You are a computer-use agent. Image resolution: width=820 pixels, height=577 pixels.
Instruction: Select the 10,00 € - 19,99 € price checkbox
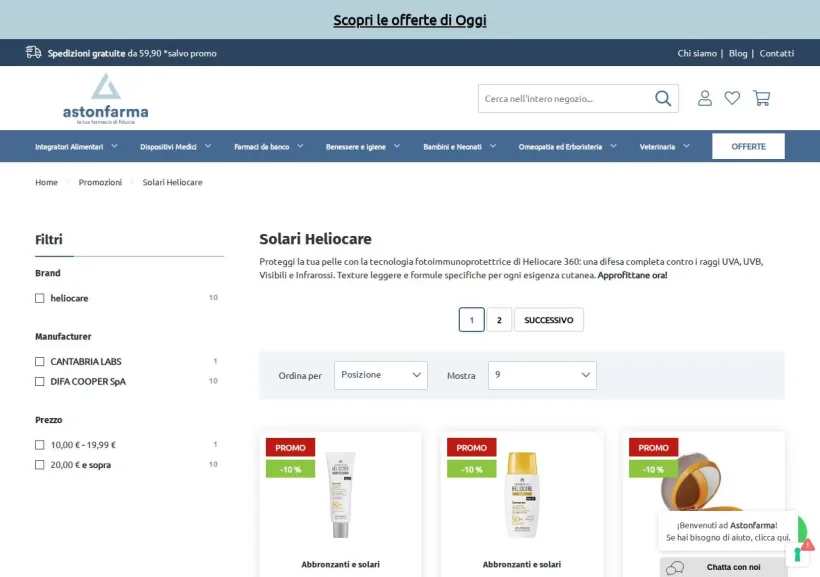[40, 445]
